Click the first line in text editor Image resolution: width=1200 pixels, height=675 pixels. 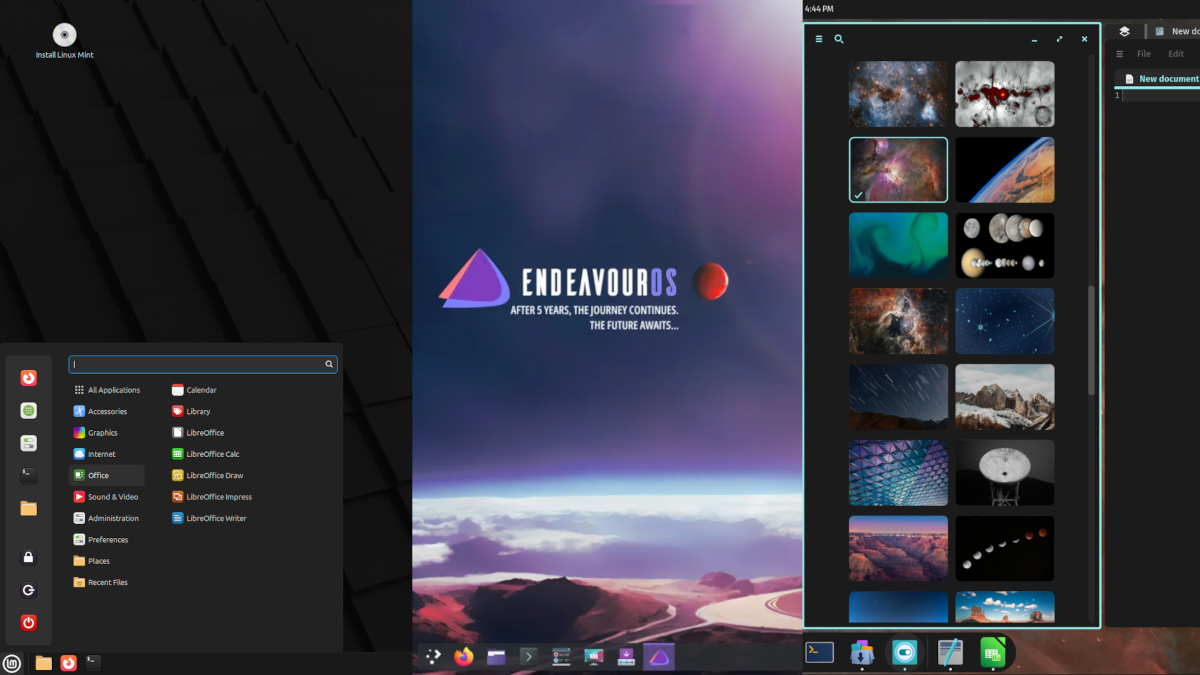(1162, 96)
